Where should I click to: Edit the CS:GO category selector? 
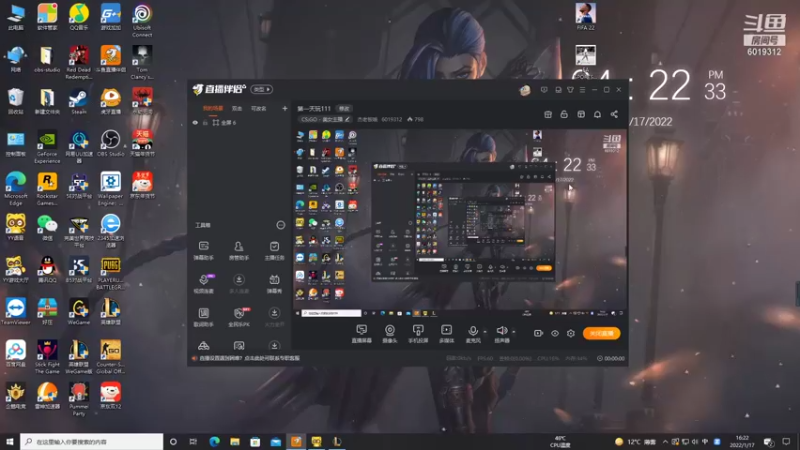pyautogui.click(x=325, y=119)
